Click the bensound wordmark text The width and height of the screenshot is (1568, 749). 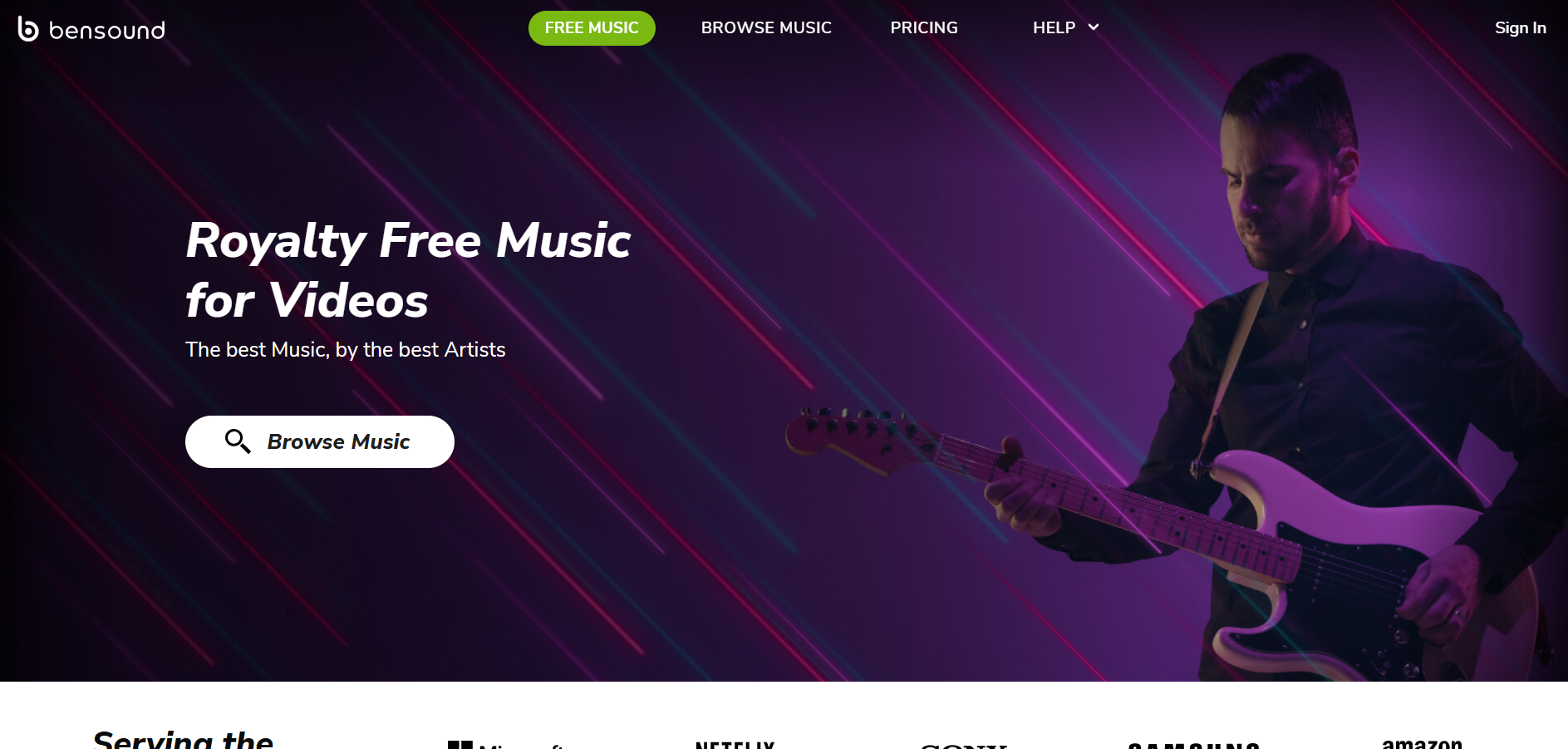(107, 31)
